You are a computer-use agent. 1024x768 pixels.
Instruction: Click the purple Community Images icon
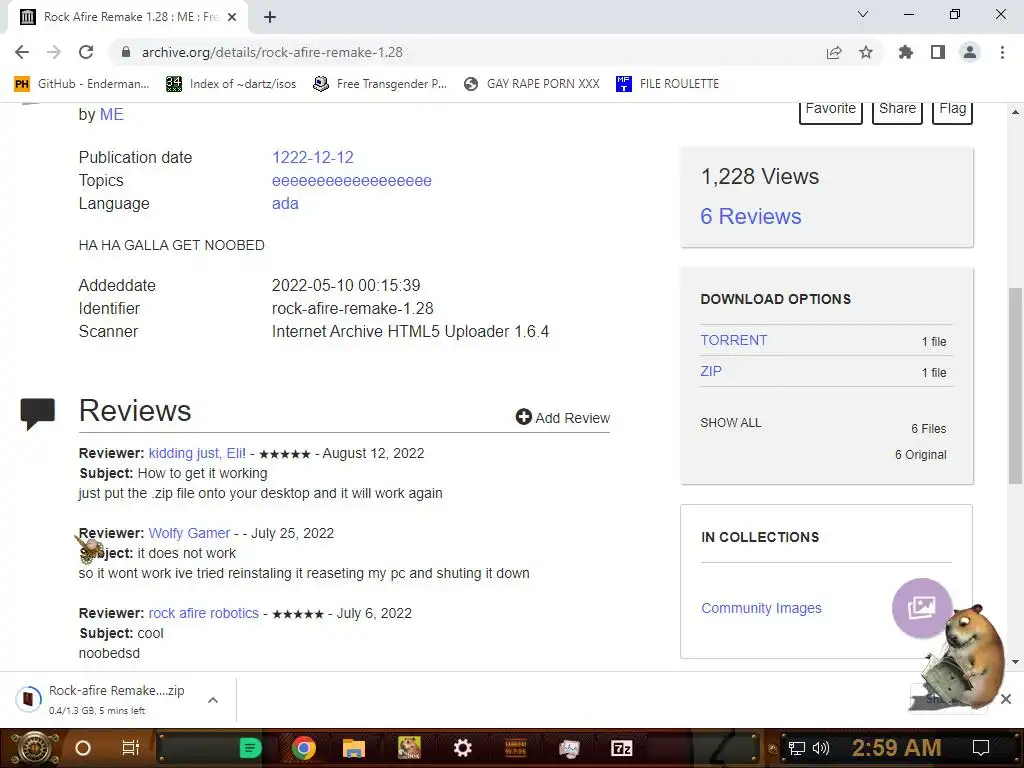tap(921, 608)
